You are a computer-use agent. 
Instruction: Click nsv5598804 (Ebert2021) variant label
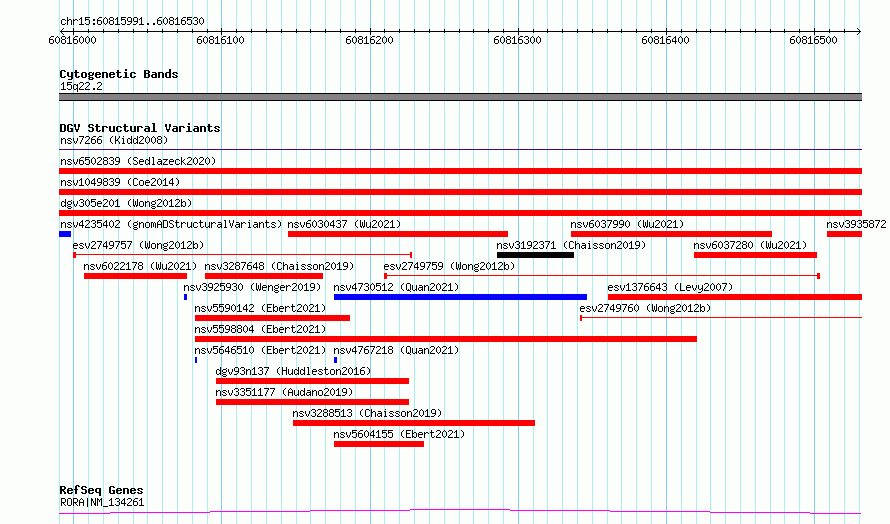(x=261, y=329)
